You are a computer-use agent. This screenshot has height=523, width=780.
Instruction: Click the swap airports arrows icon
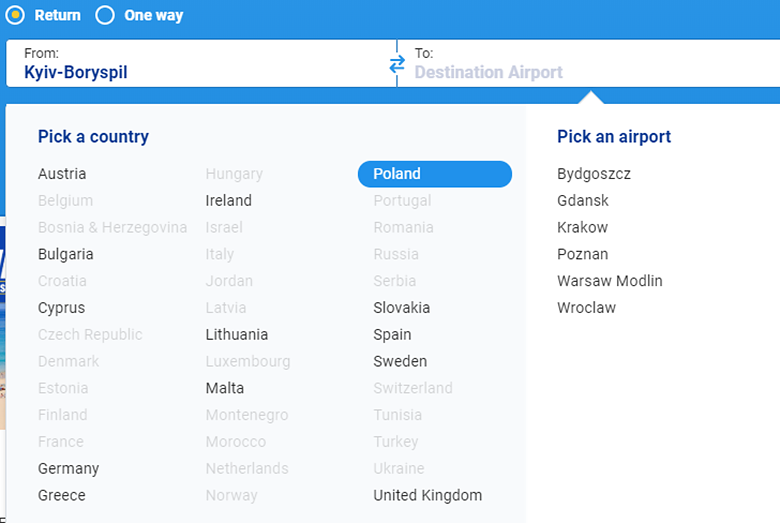[397, 64]
